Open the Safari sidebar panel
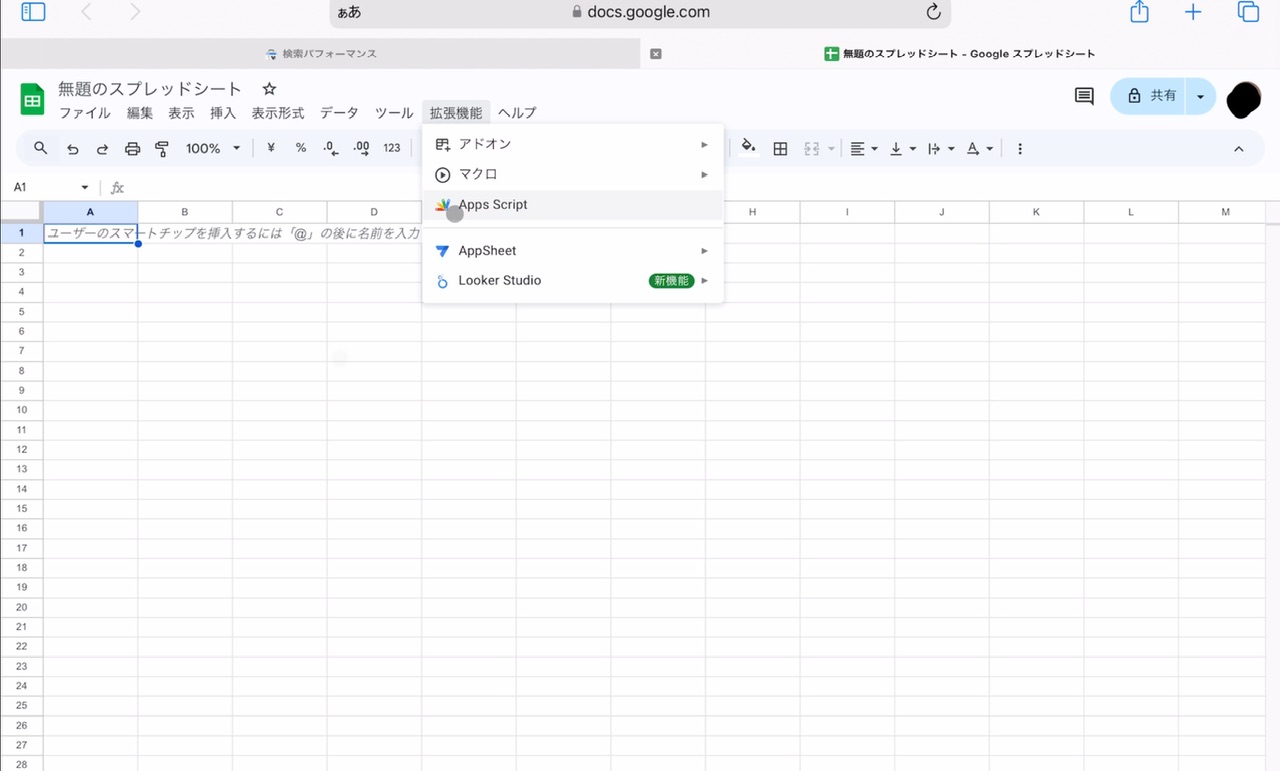Viewport: 1280px width, 771px height. (x=33, y=12)
